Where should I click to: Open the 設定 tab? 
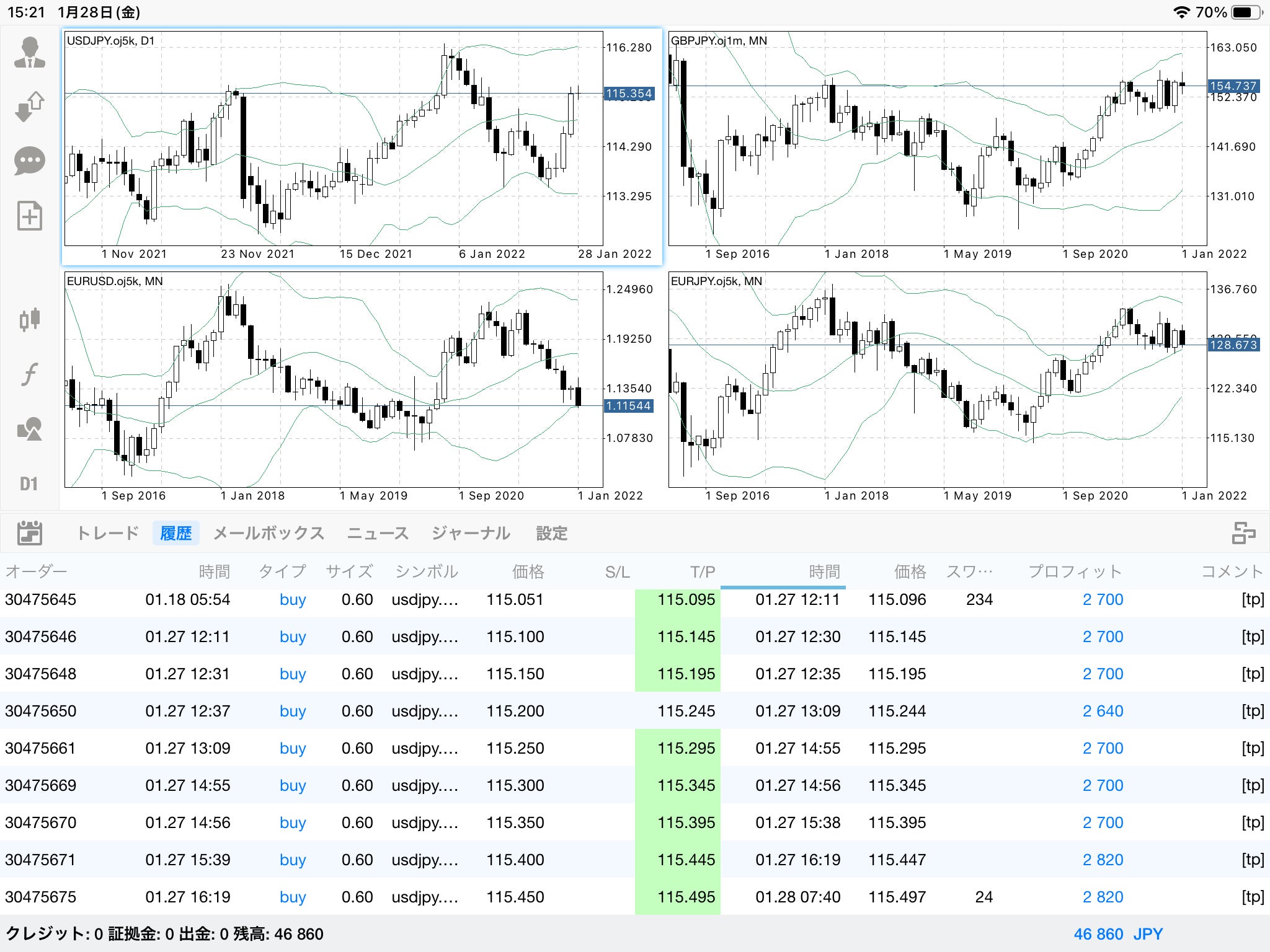point(551,533)
